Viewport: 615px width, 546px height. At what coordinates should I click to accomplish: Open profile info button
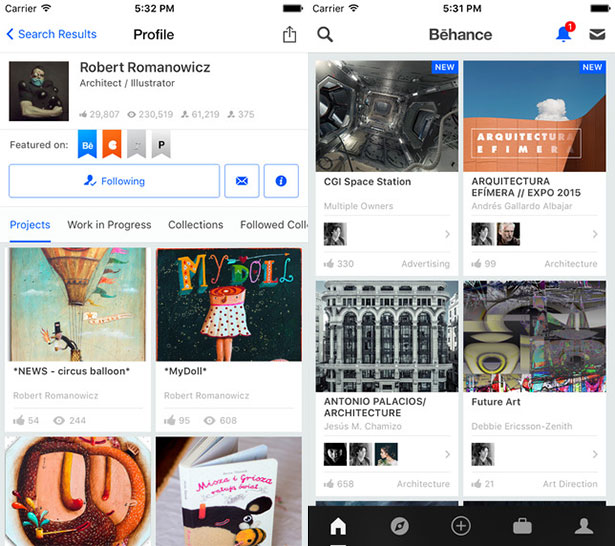[281, 181]
